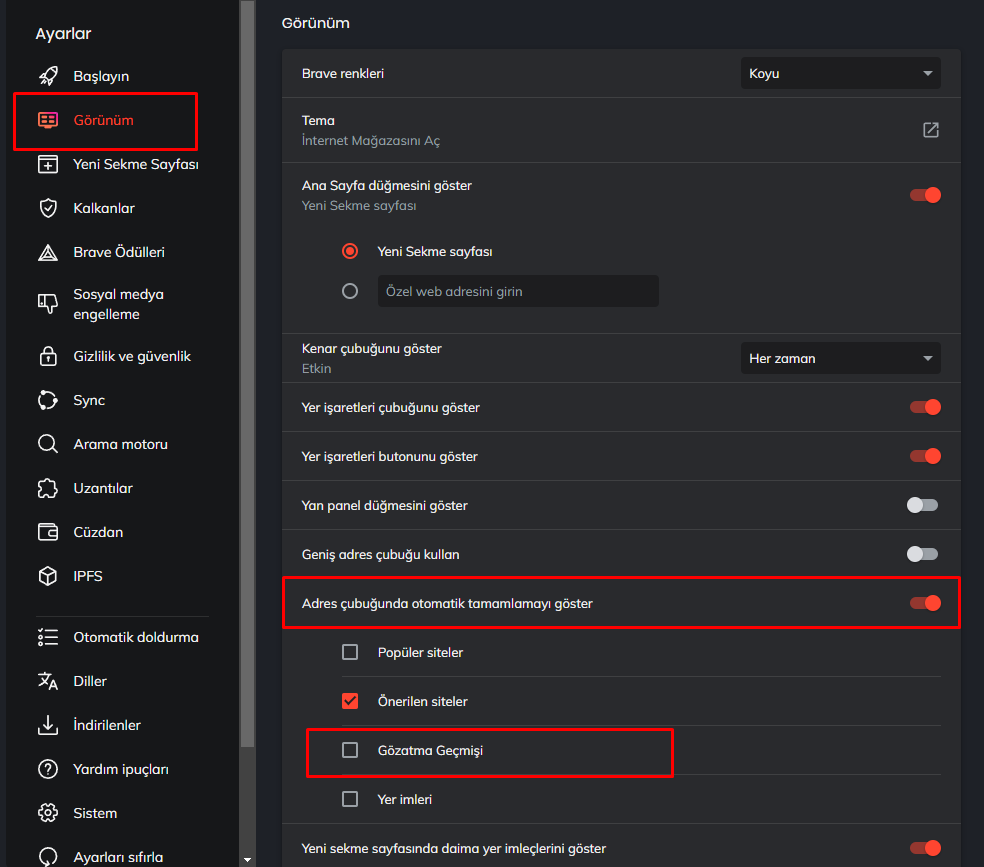The width and height of the screenshot is (984, 867).
Task: Click the Sync icon in sidebar
Action: pos(48,400)
